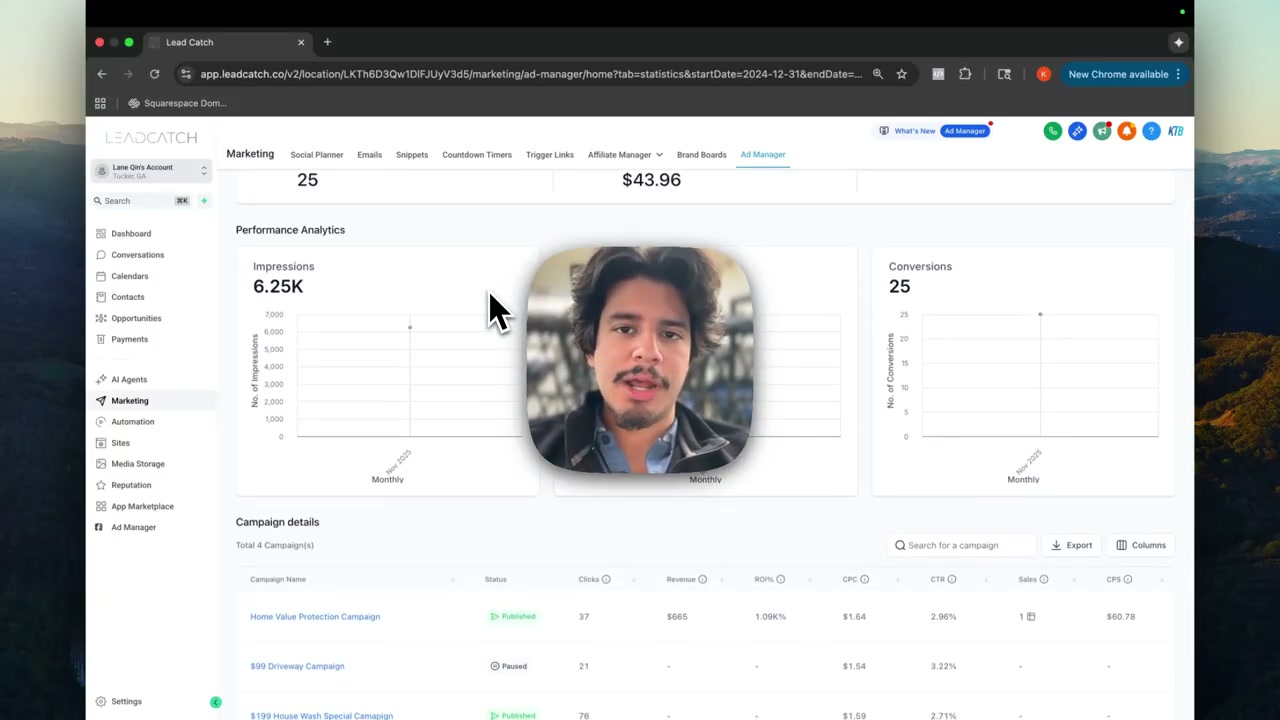This screenshot has height=720, width=1280.
Task: Bookmark this page with the star icon
Action: pyautogui.click(x=901, y=74)
